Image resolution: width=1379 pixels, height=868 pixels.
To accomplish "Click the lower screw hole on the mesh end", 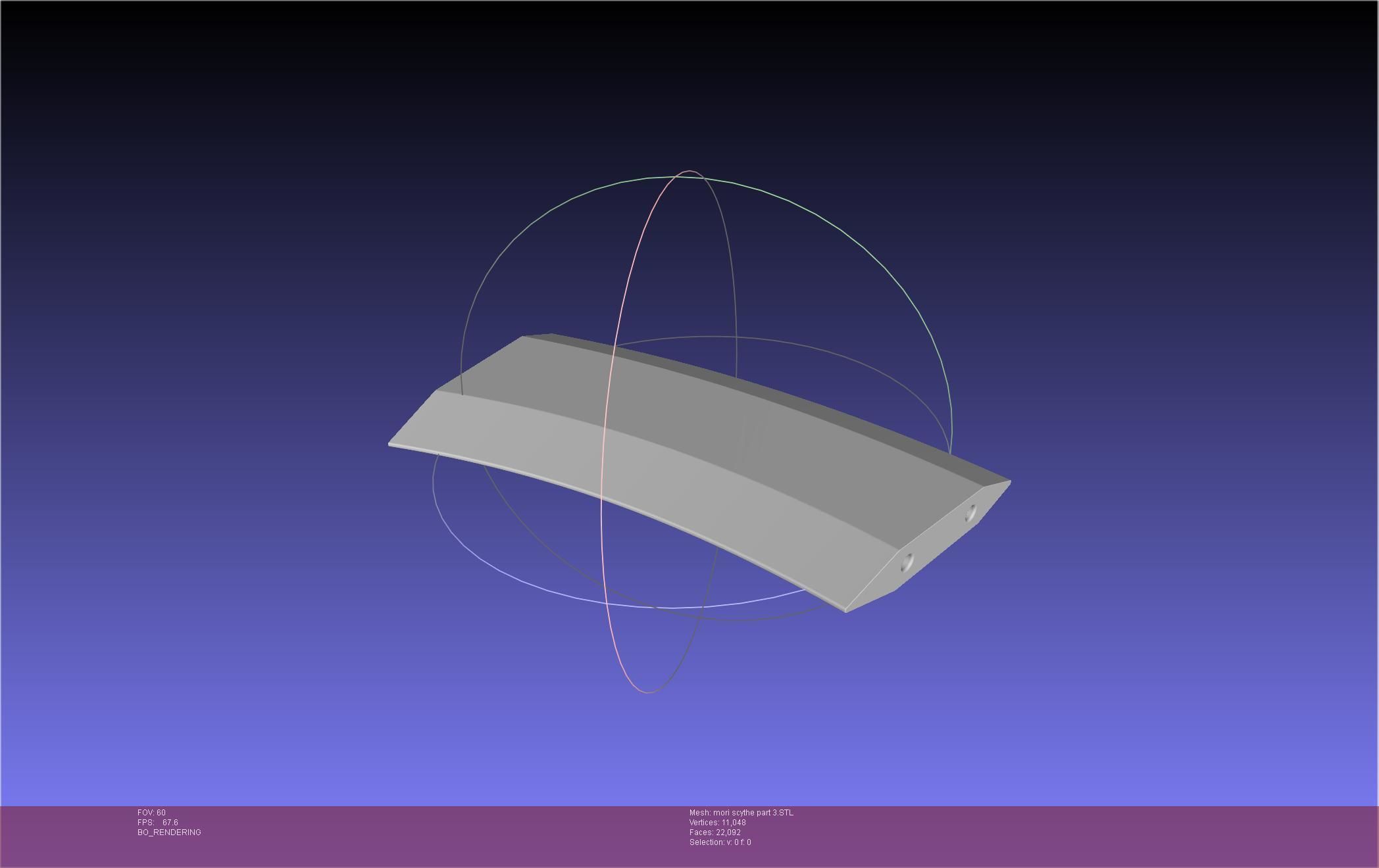I will (x=907, y=562).
